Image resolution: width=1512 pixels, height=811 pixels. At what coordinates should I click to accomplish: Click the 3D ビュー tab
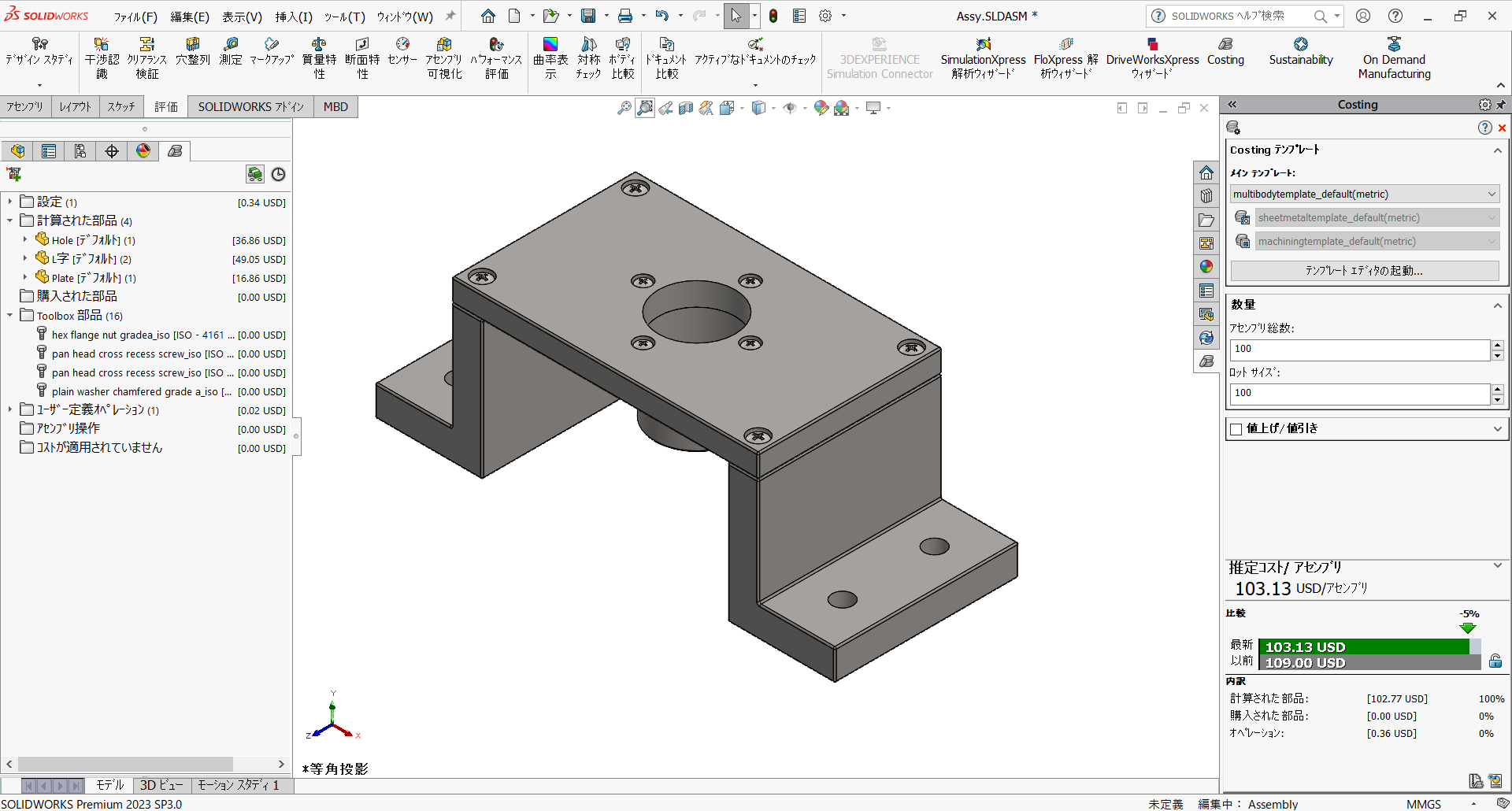[x=161, y=785]
